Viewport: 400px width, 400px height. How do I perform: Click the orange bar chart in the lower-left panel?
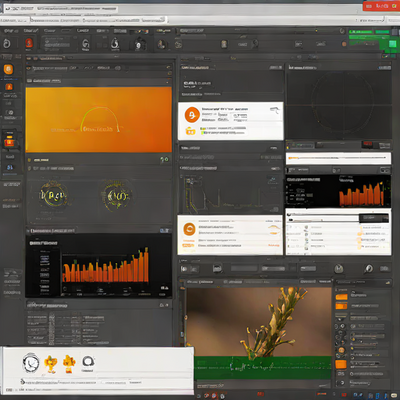coord(105,266)
